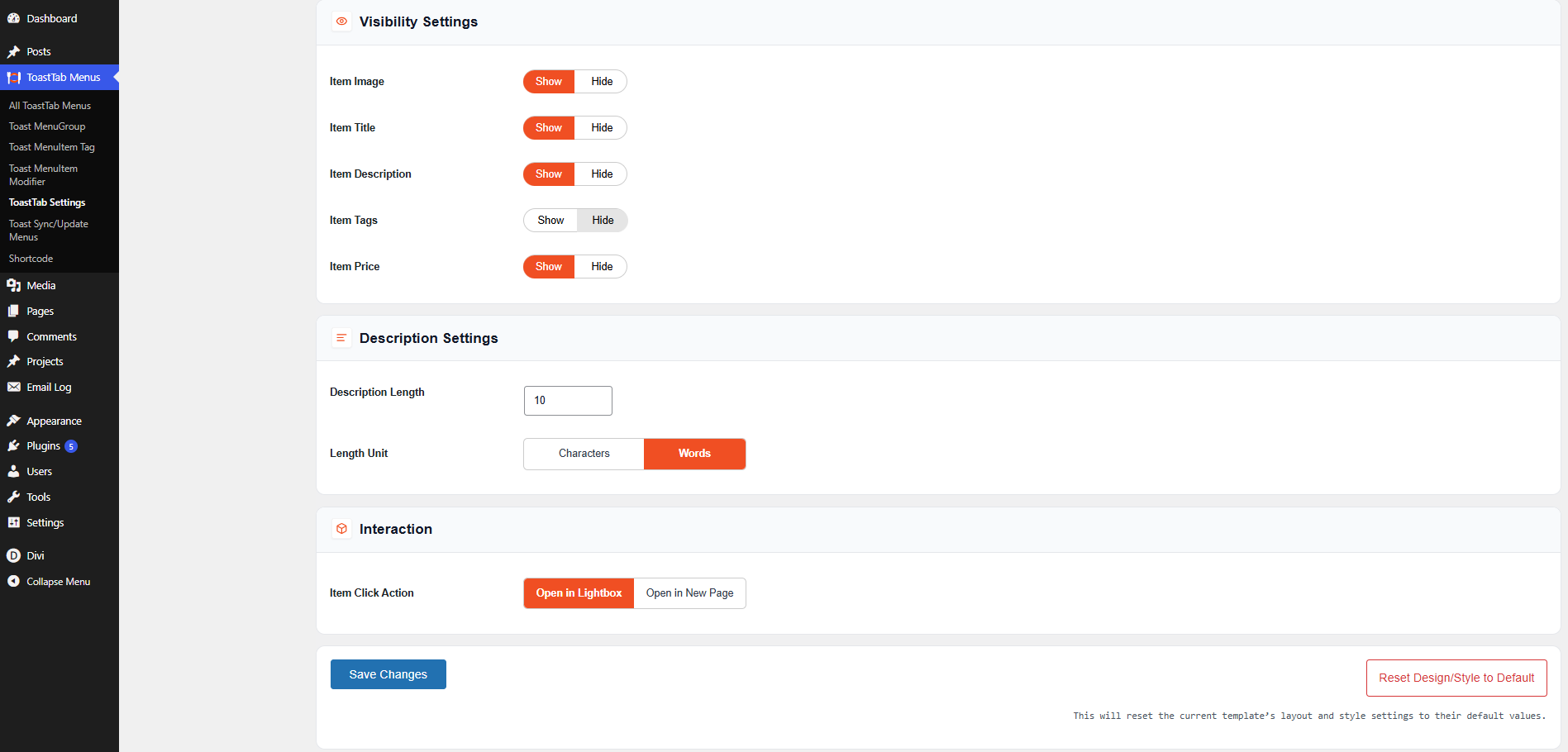Set Item Image to Show

click(x=549, y=82)
